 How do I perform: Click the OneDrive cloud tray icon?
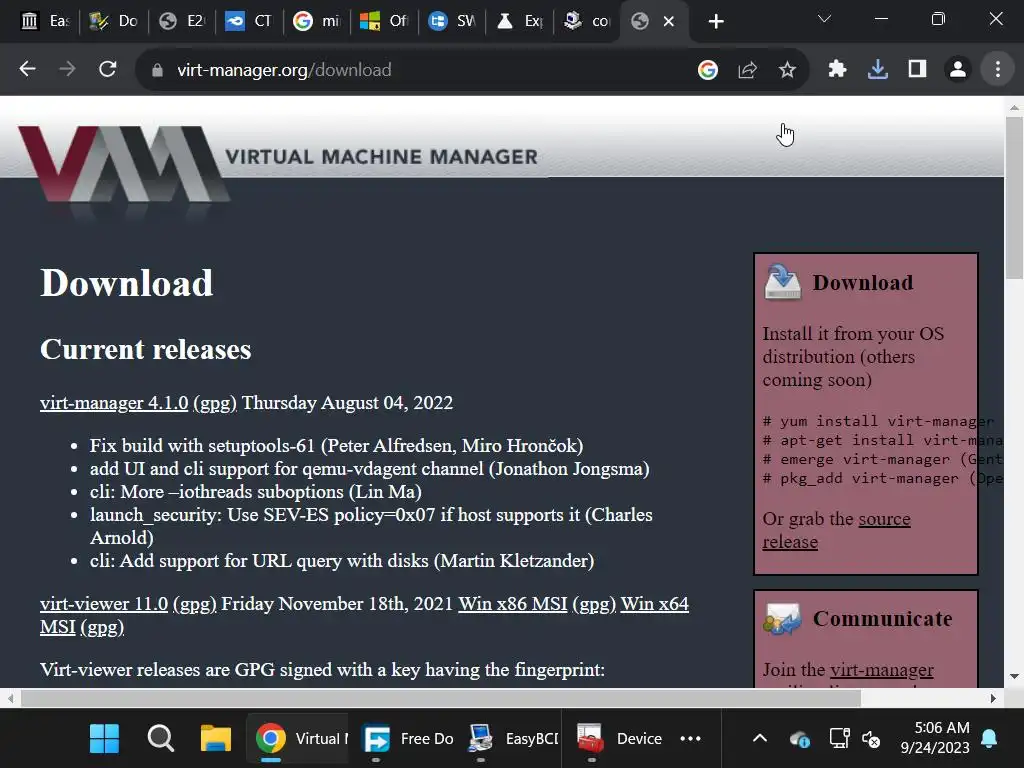(x=799, y=739)
